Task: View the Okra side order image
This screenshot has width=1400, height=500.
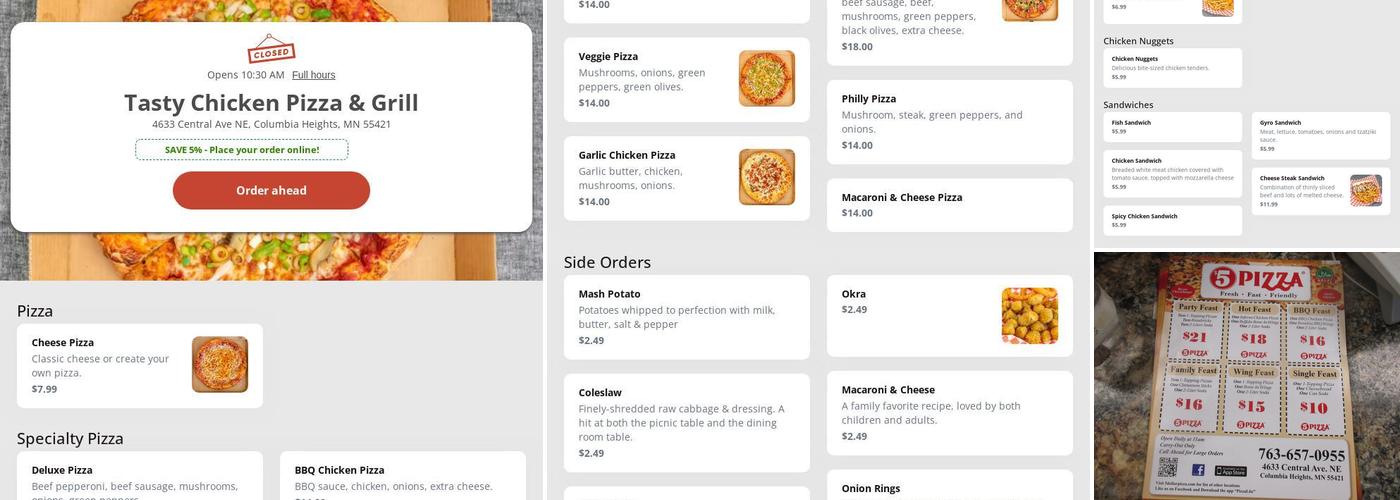Action: point(1030,316)
